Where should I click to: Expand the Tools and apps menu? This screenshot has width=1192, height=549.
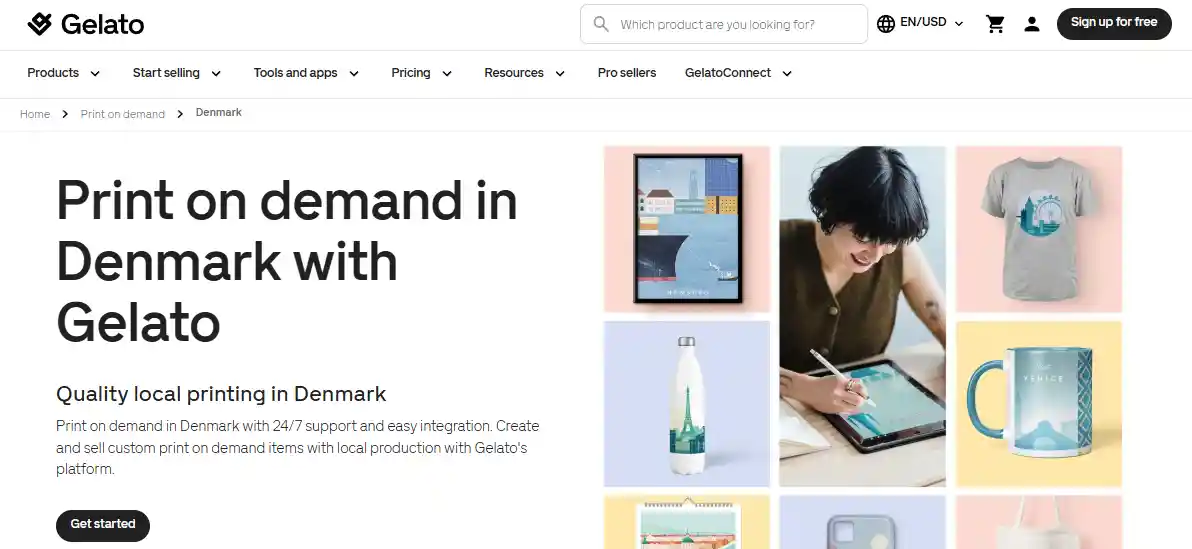coord(306,73)
